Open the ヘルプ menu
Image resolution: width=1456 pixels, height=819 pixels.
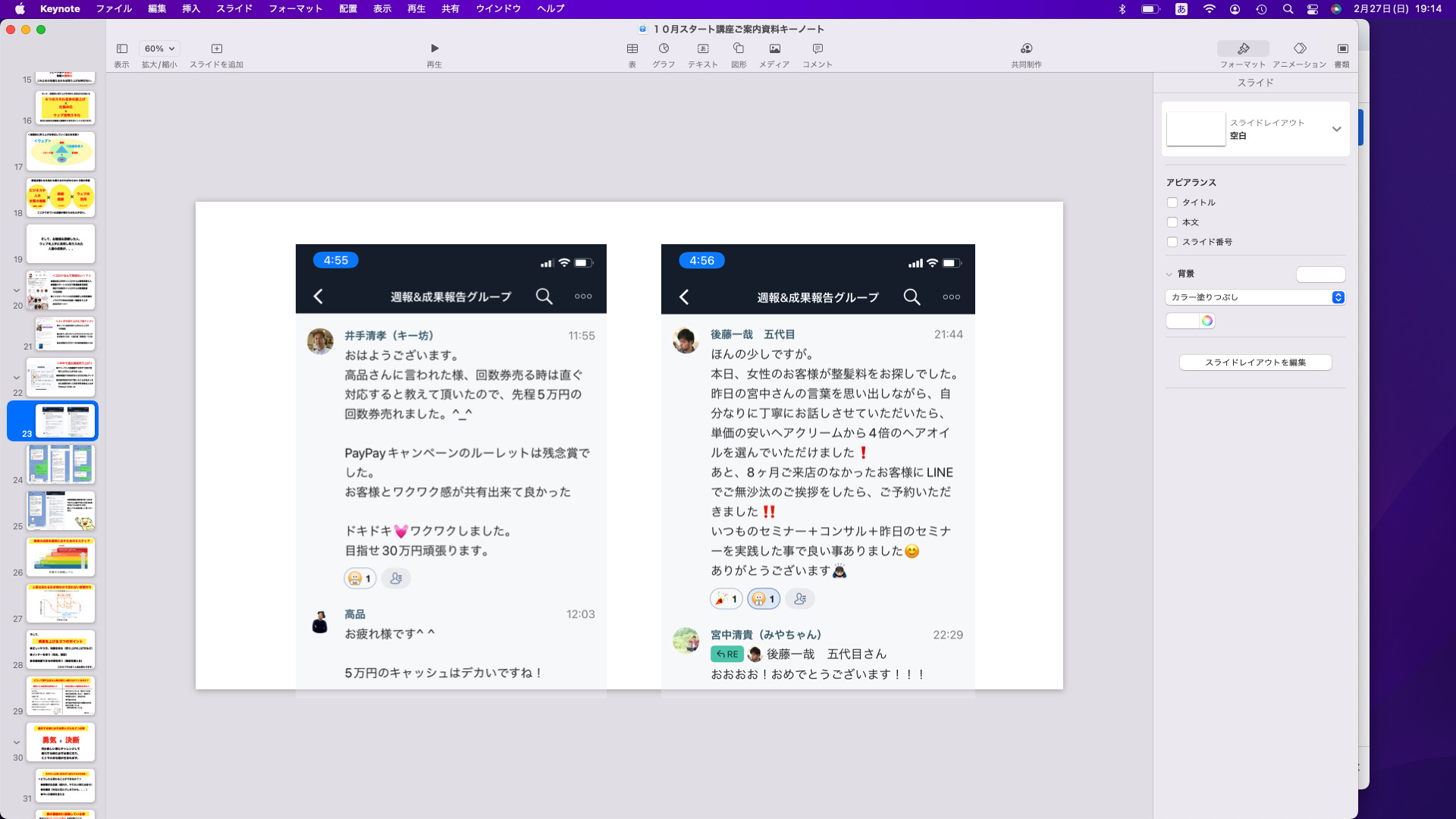(551, 9)
